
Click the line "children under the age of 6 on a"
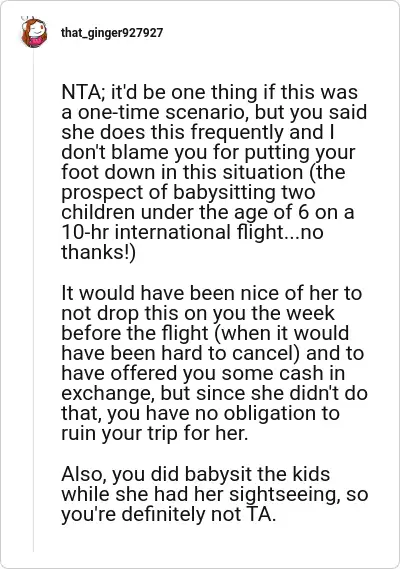(207, 212)
